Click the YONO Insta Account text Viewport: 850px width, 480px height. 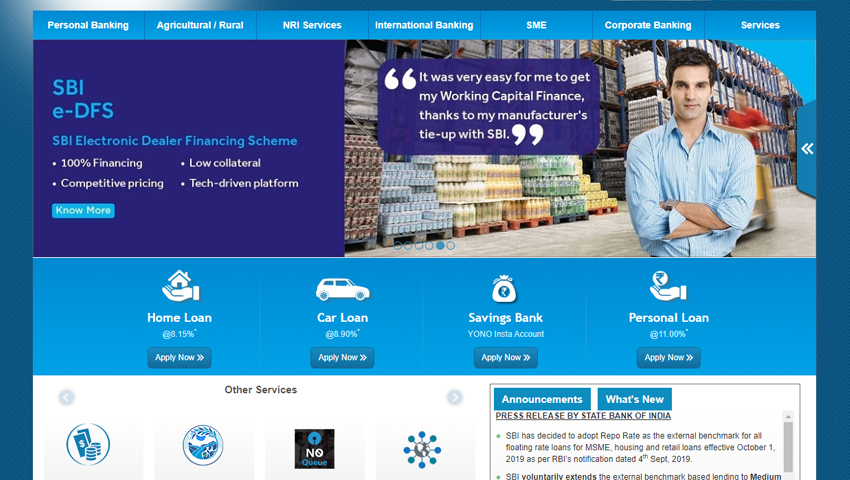506,334
